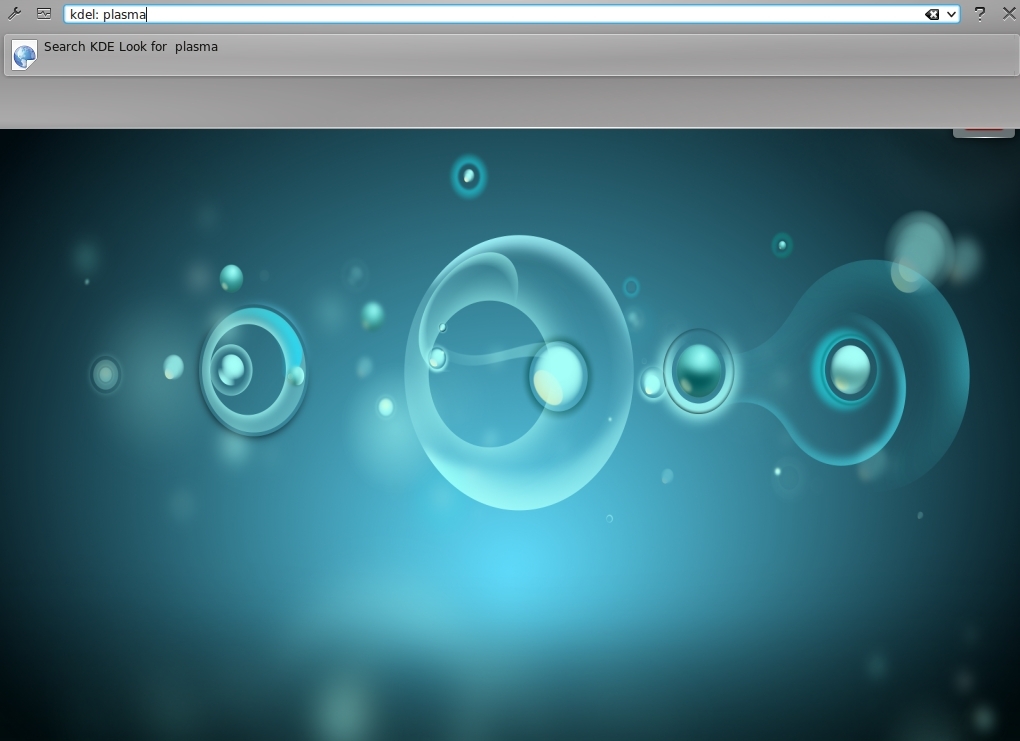The width and height of the screenshot is (1020, 741).
Task: Close the KRunner search bar
Action: click(x=1009, y=14)
